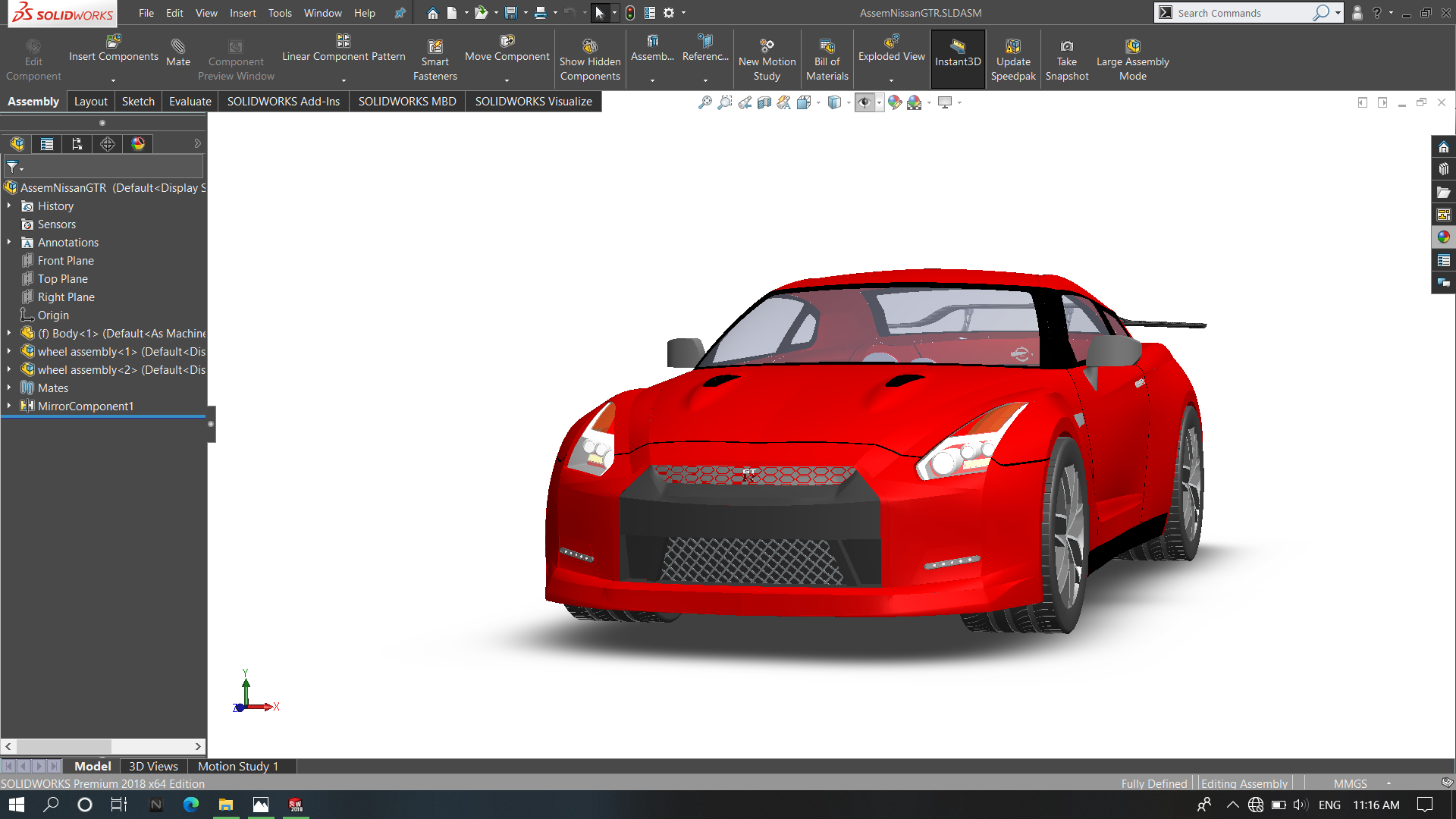Screen dimensions: 1456x819
Task: Click MMGS unit system in status bar
Action: click(1350, 783)
